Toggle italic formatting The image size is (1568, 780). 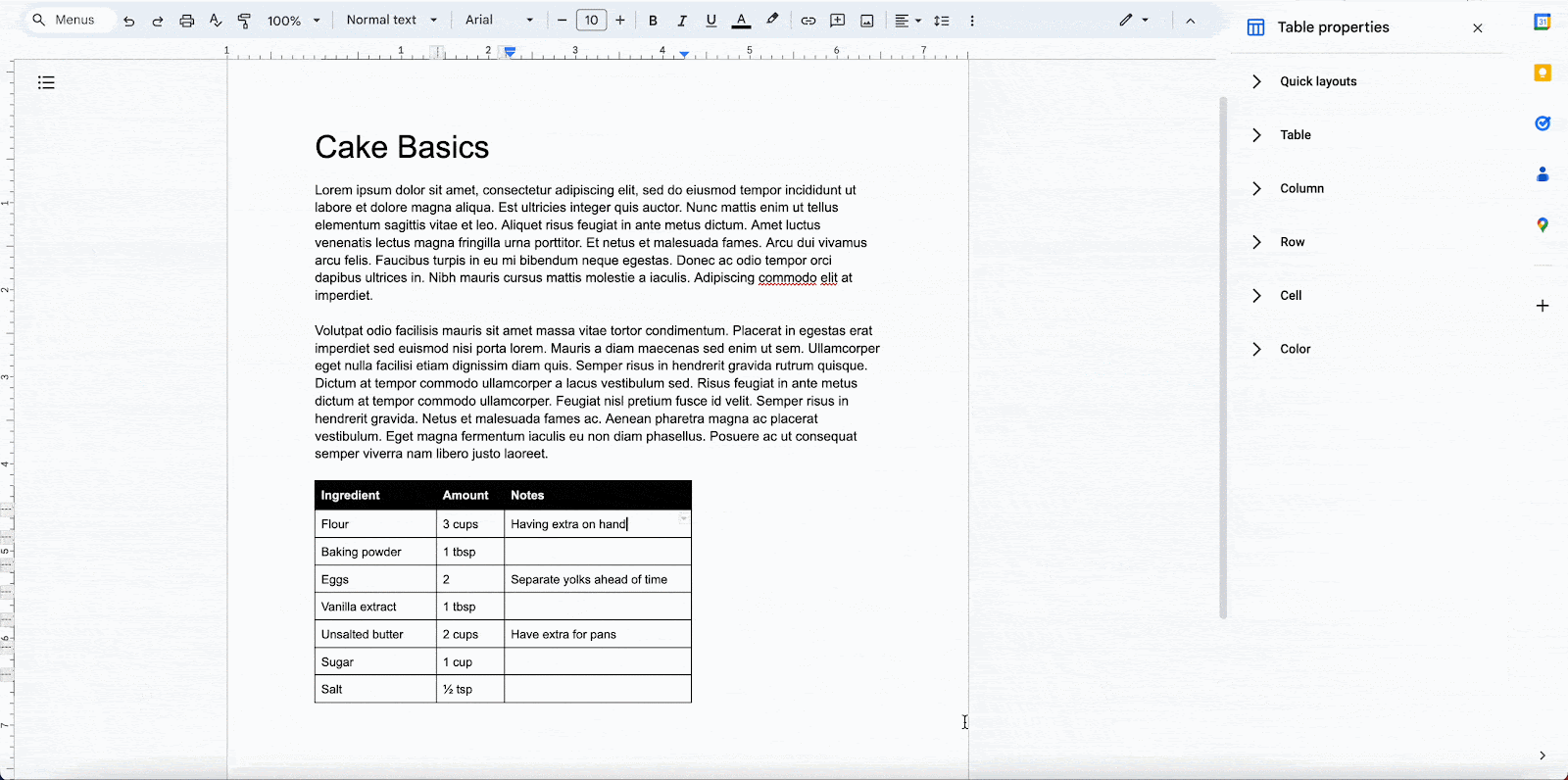[x=682, y=21]
